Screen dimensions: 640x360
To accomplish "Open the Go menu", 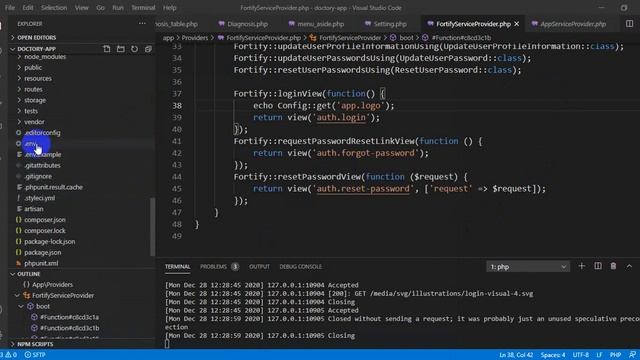I will [x=100, y=8].
